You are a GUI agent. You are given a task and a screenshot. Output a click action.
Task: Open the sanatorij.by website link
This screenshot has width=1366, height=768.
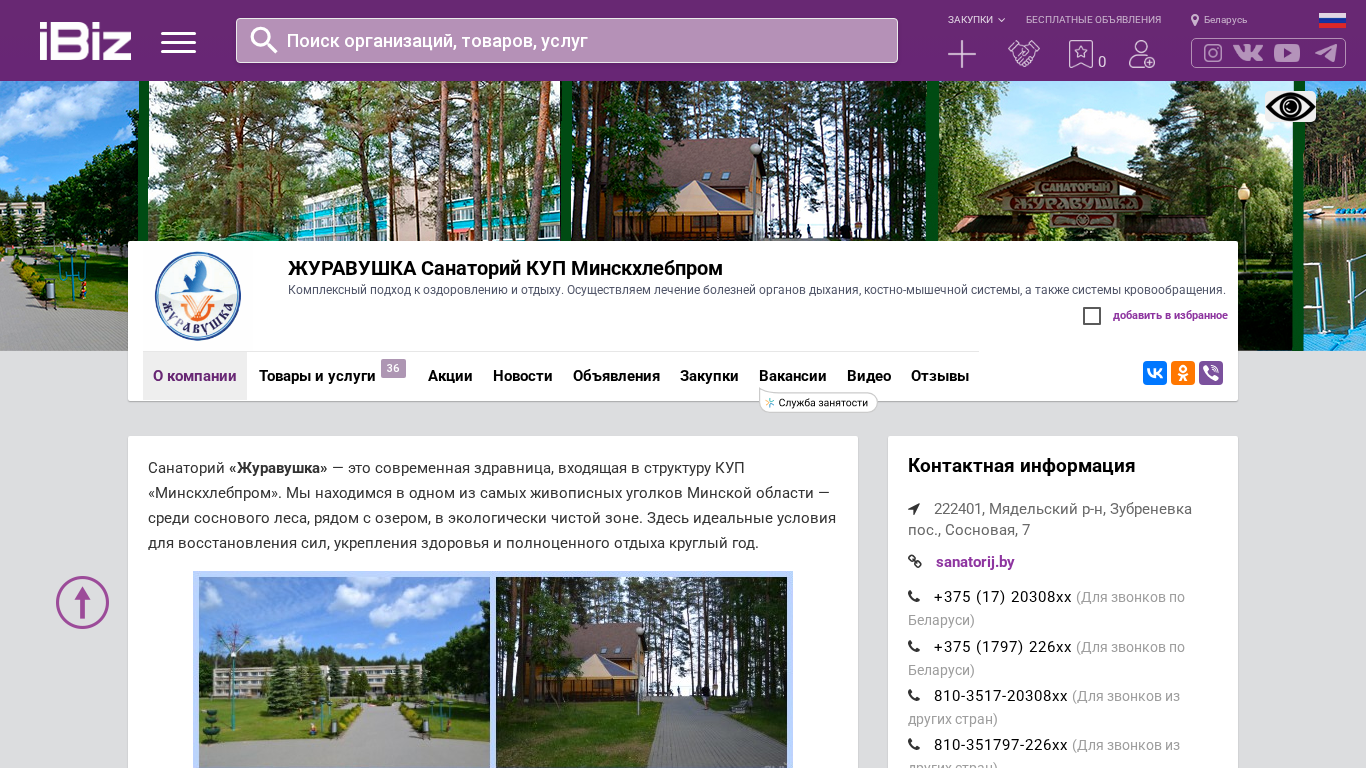tap(975, 562)
